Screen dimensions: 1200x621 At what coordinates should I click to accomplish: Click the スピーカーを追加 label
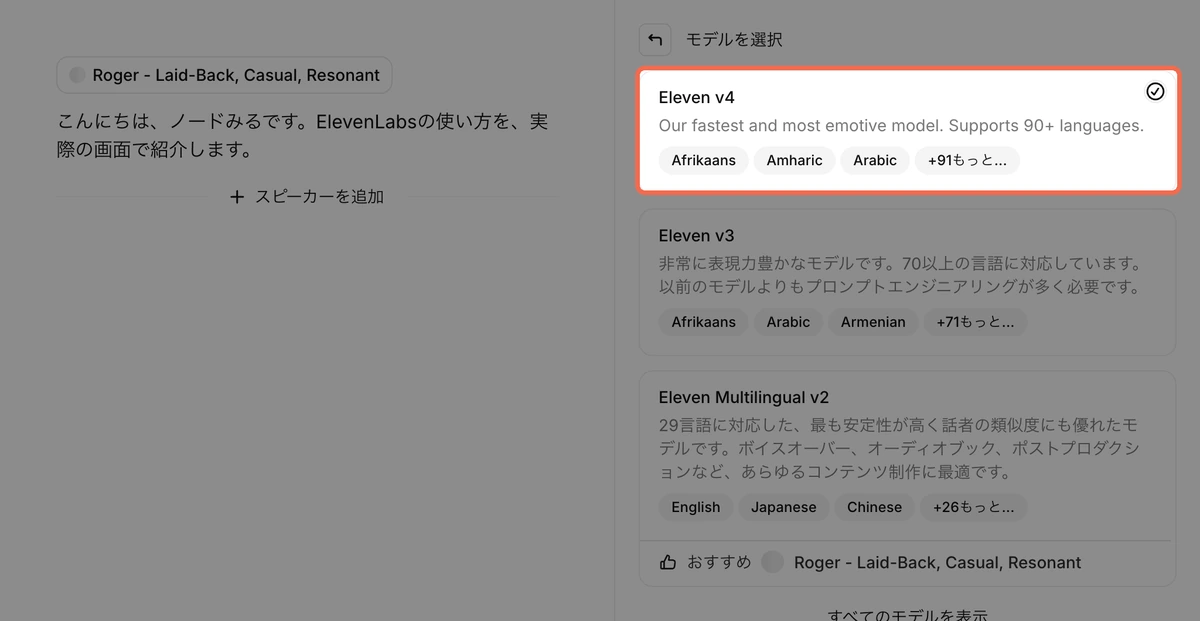tap(319, 197)
